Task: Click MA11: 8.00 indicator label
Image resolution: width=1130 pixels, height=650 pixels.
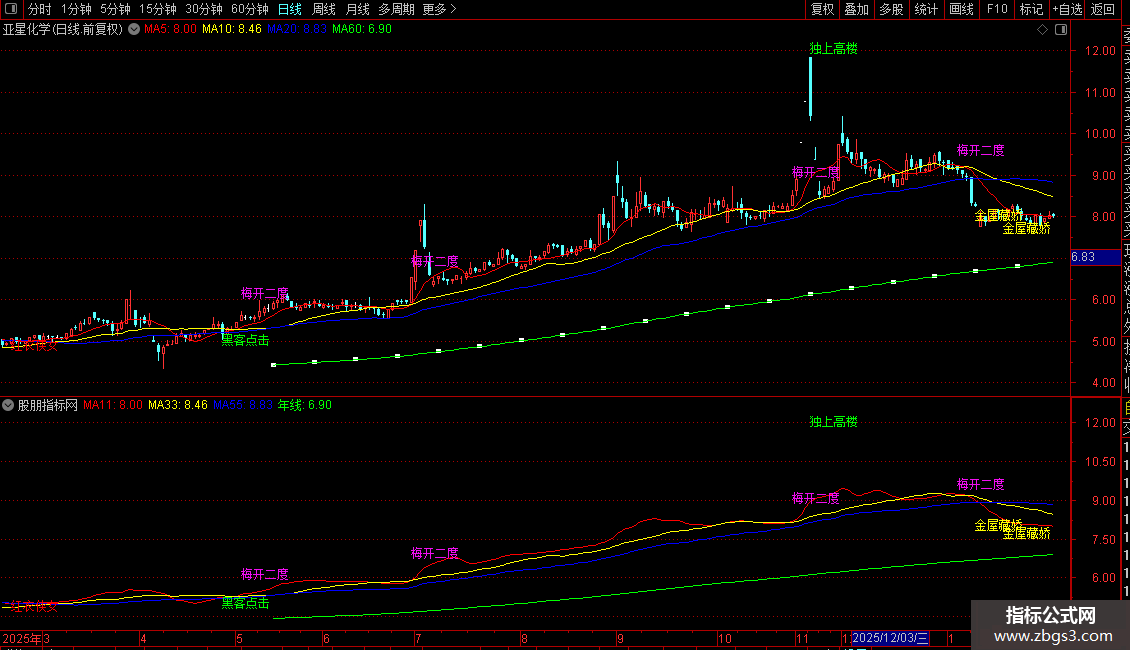Action: pyautogui.click(x=112, y=406)
